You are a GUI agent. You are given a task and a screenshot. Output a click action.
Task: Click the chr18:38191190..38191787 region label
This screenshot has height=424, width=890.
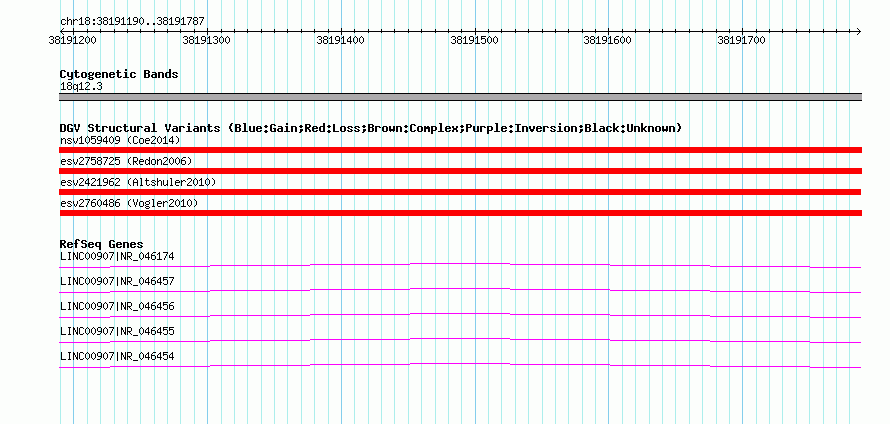(132, 22)
